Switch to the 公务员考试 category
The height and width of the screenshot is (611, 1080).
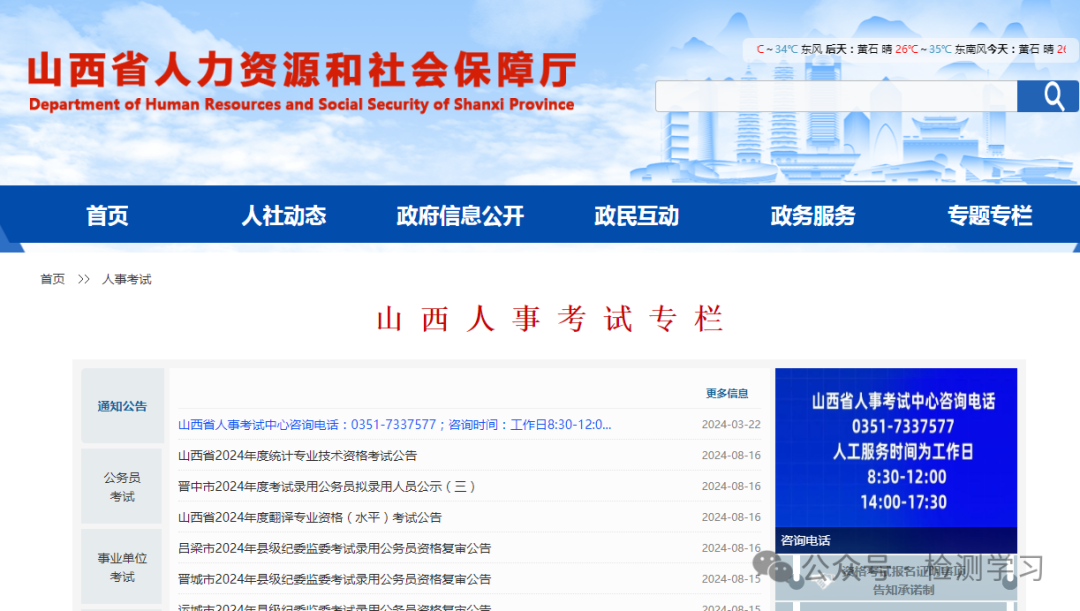122,487
